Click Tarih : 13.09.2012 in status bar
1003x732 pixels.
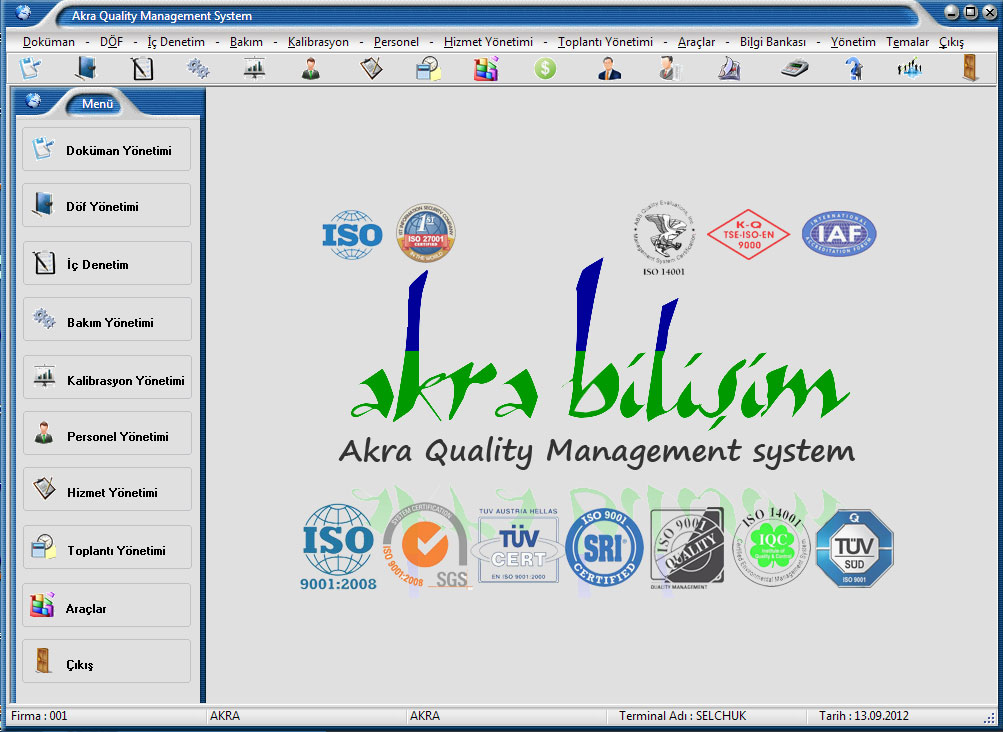click(864, 716)
